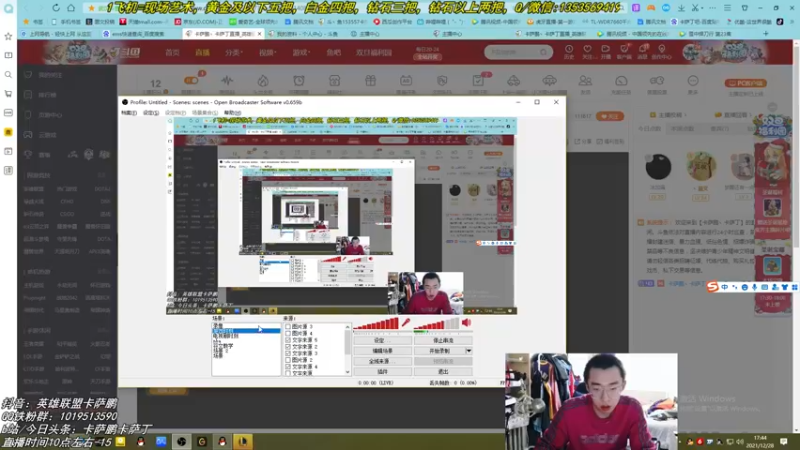Select the highlighted scene in scenes list
Viewport: 800px width, 450px height.
[x=246, y=331]
